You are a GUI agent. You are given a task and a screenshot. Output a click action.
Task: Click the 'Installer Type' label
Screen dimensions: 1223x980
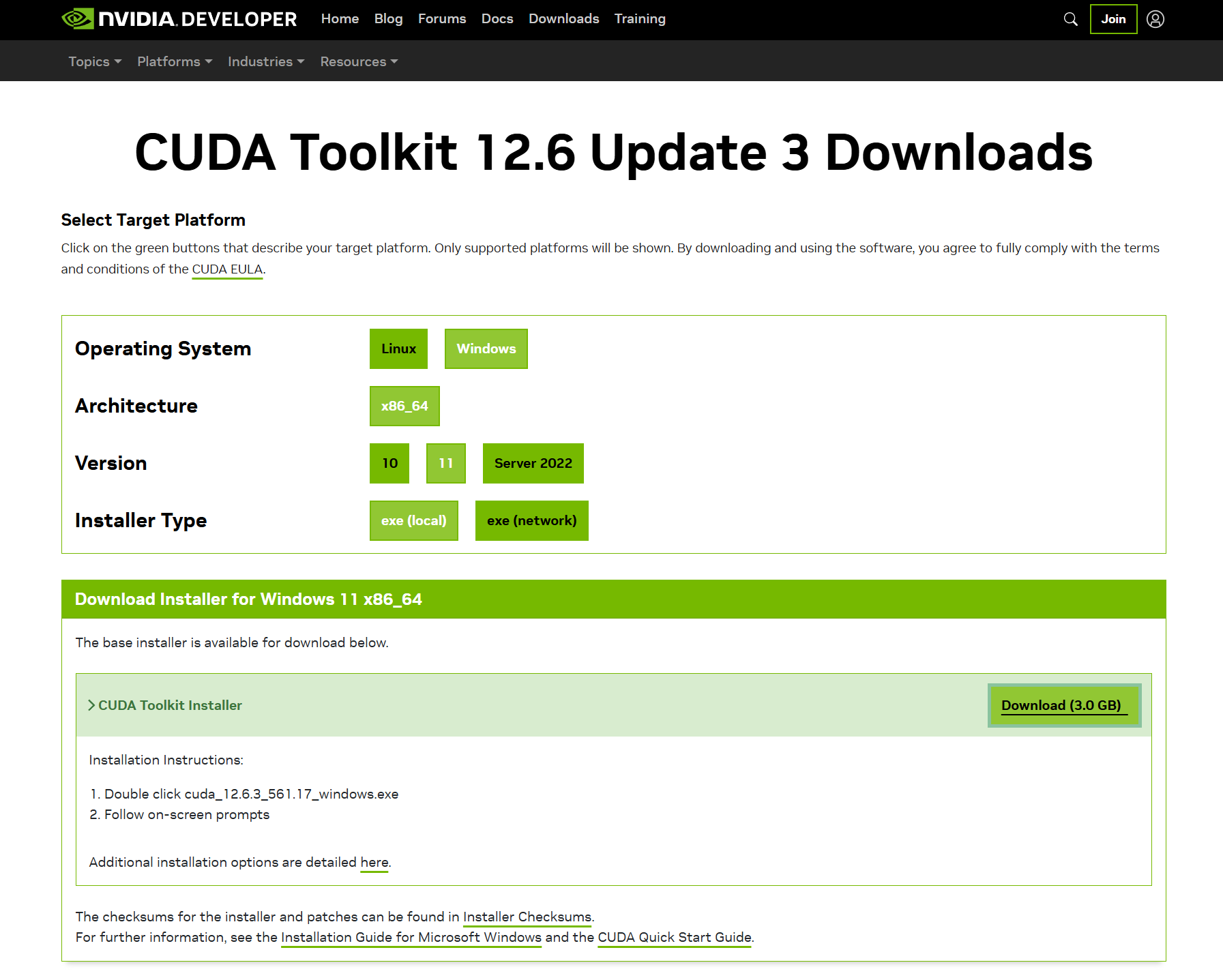141,520
